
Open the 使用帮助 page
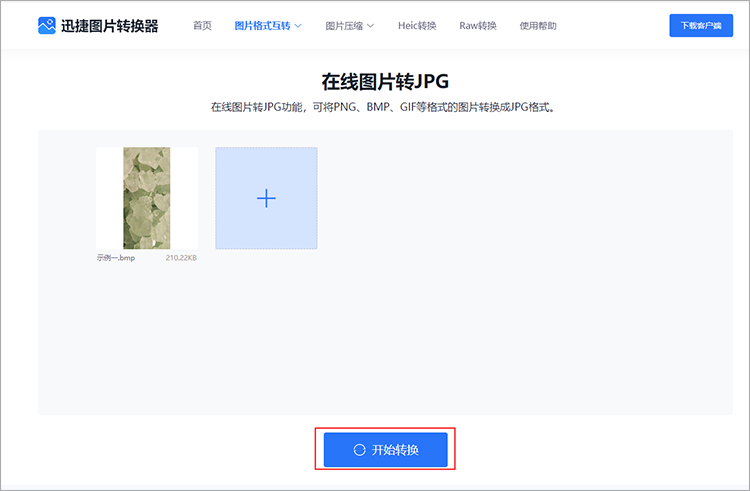click(x=538, y=26)
